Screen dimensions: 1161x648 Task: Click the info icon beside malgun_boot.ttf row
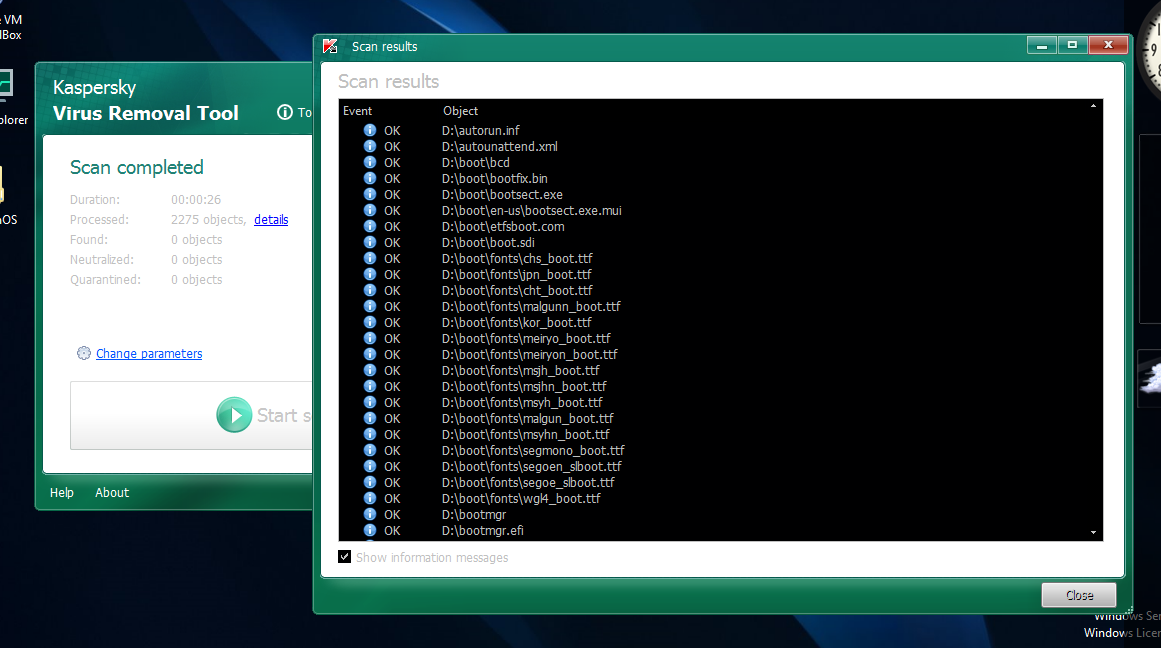[369, 418]
